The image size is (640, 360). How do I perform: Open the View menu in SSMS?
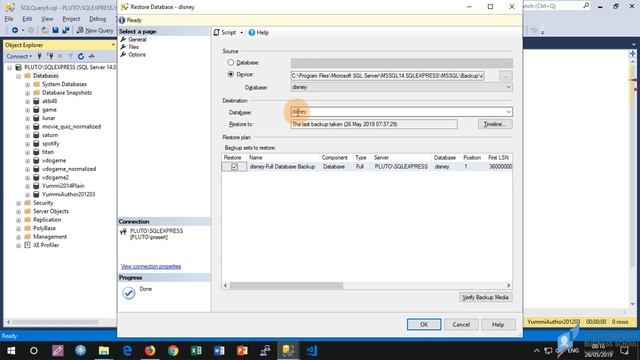pyautogui.click(x=47, y=19)
